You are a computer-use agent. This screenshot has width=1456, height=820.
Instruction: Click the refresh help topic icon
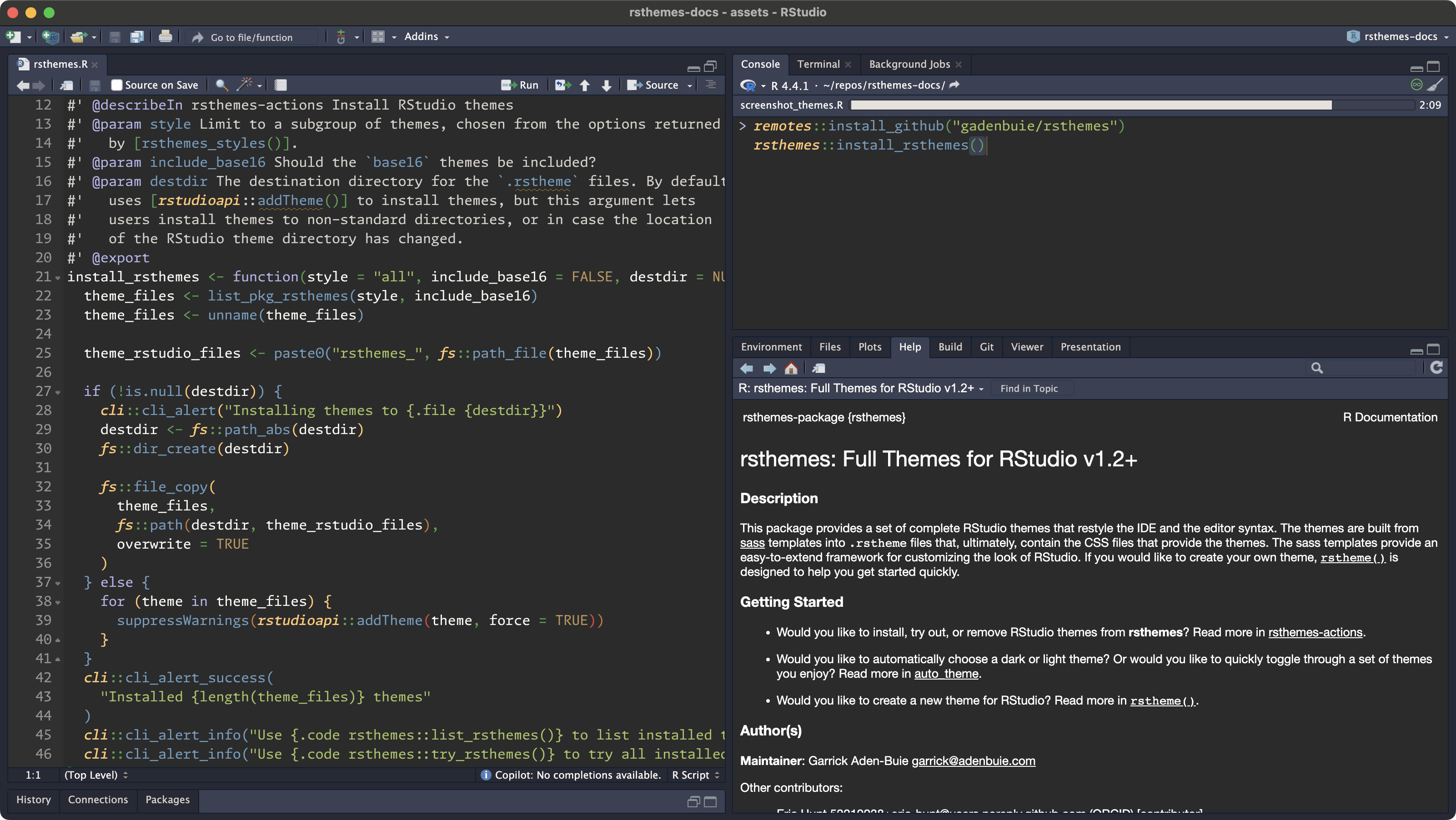pos(1436,368)
